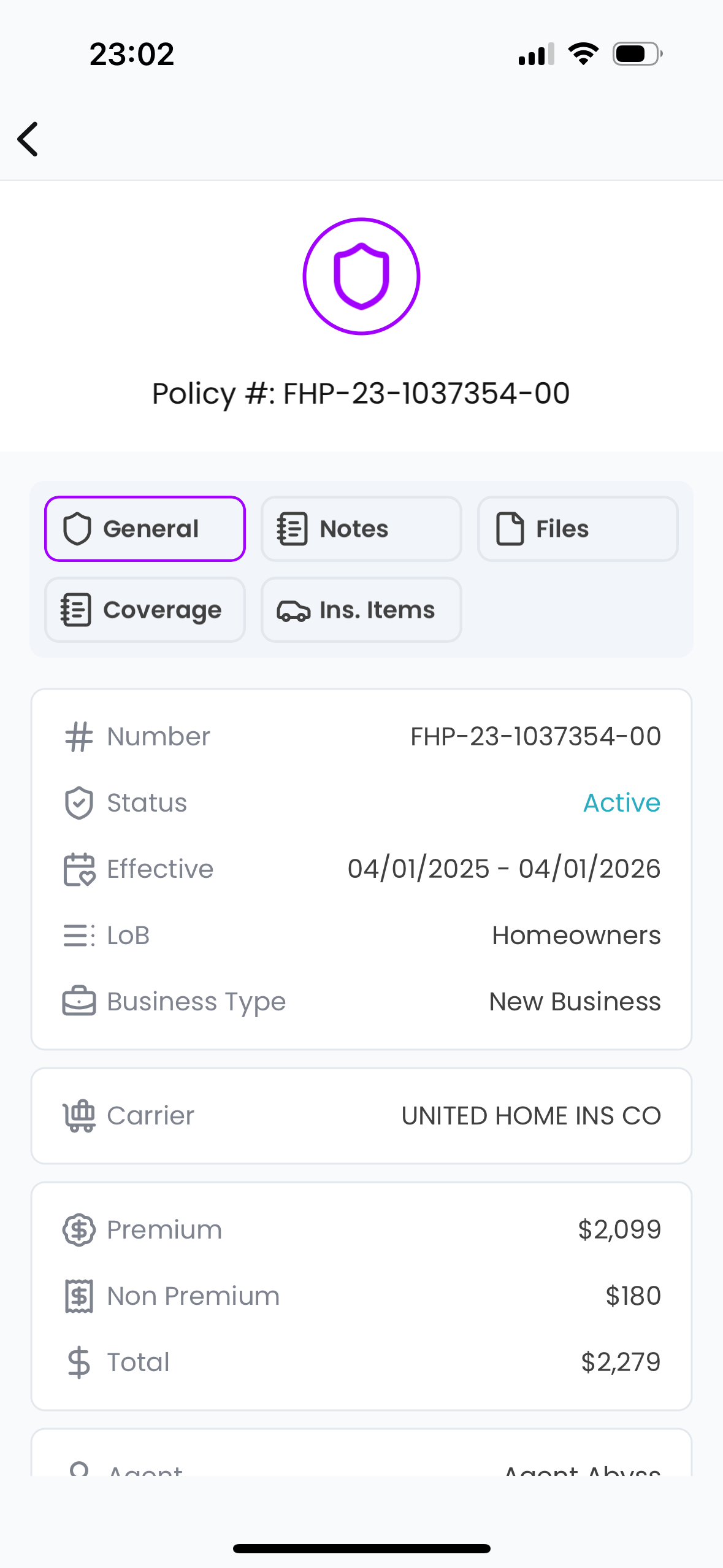Click the list icon beside LoB

click(79, 936)
